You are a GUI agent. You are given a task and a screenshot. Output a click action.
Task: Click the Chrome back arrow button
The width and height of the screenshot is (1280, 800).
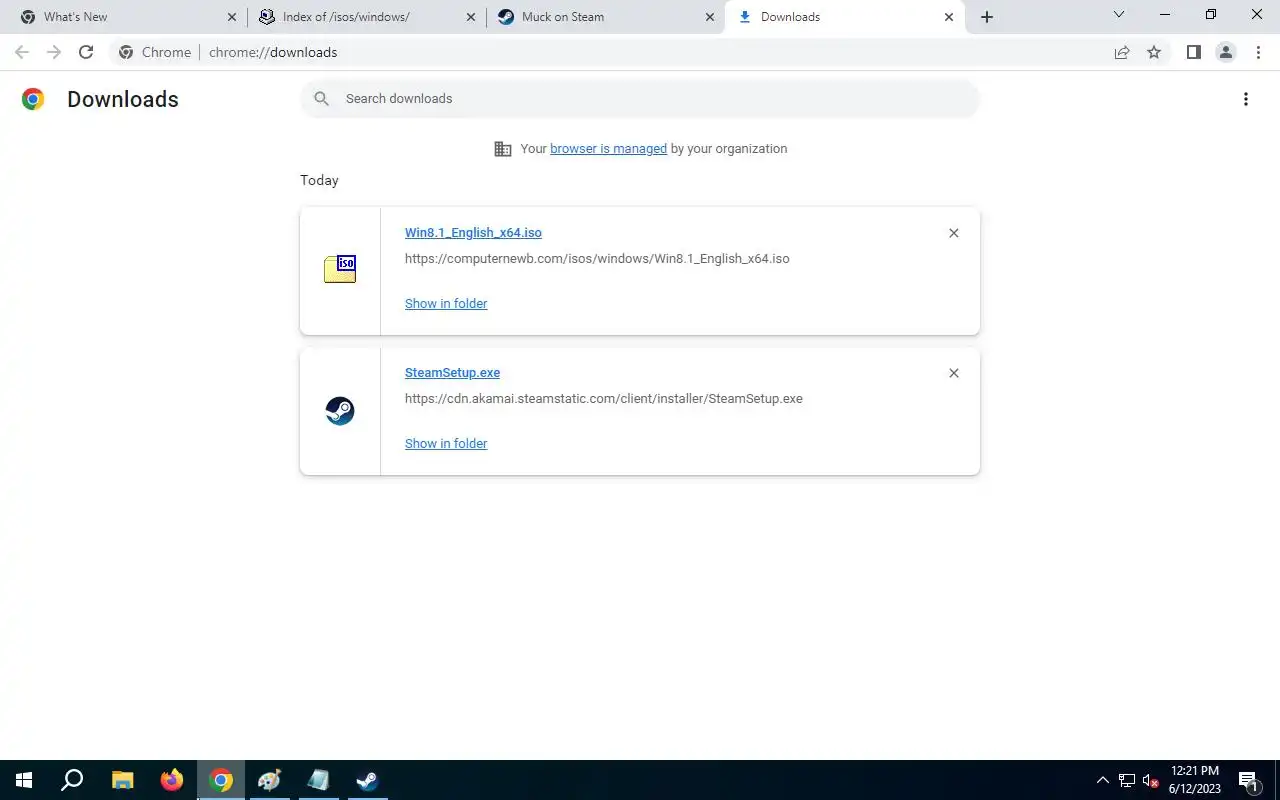(22, 52)
